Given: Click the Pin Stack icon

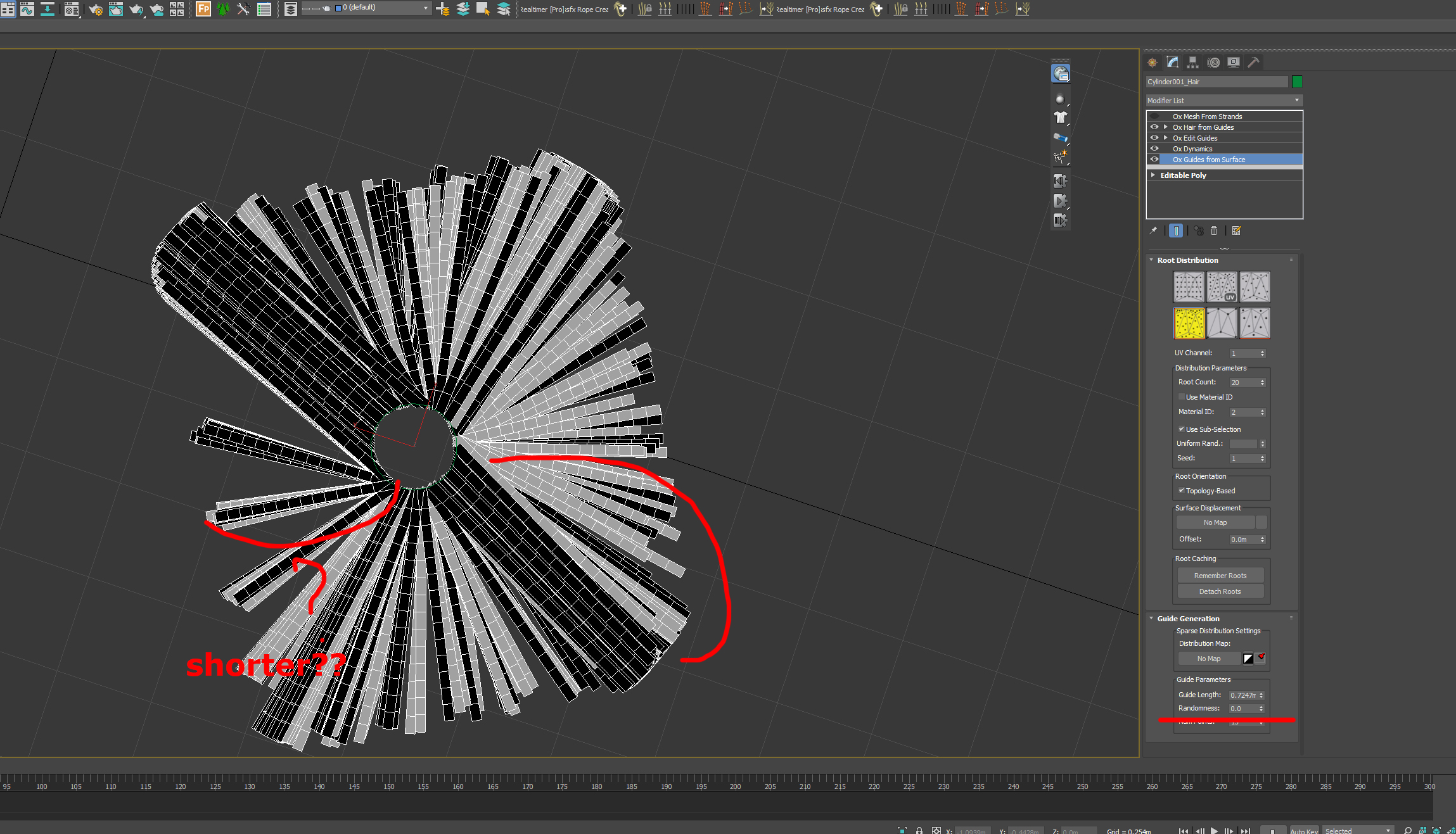Looking at the screenshot, I should point(1153,231).
